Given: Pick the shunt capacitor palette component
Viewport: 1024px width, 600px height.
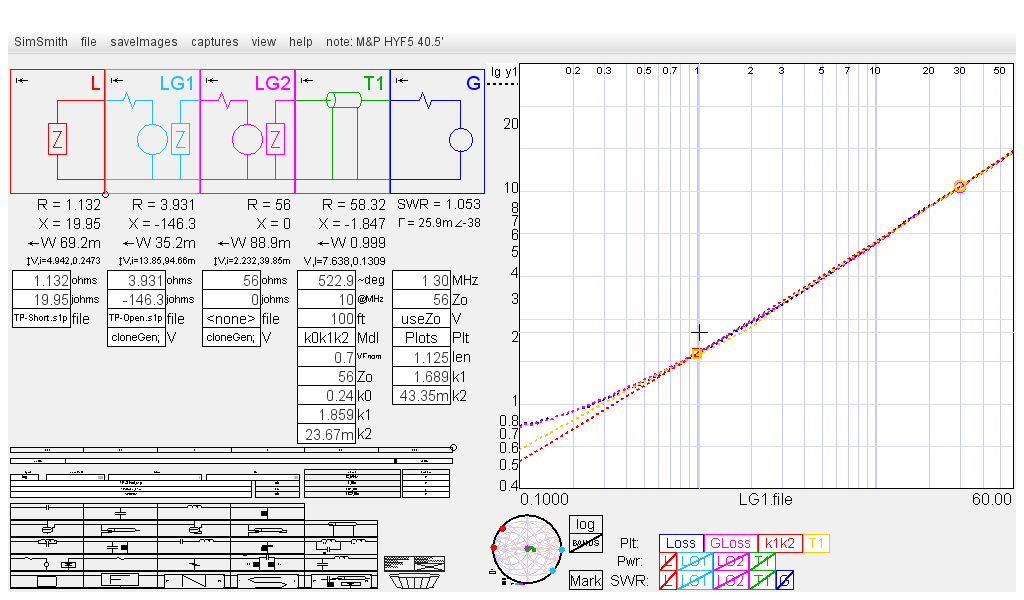Looking at the screenshot, I should (x=121, y=512).
